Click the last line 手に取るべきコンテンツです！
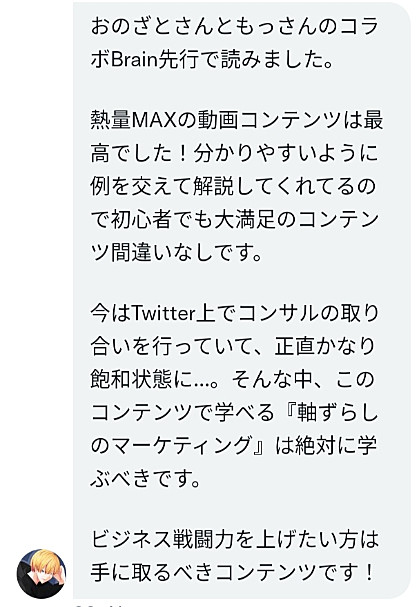The height and width of the screenshot is (607, 419). tap(232, 572)
